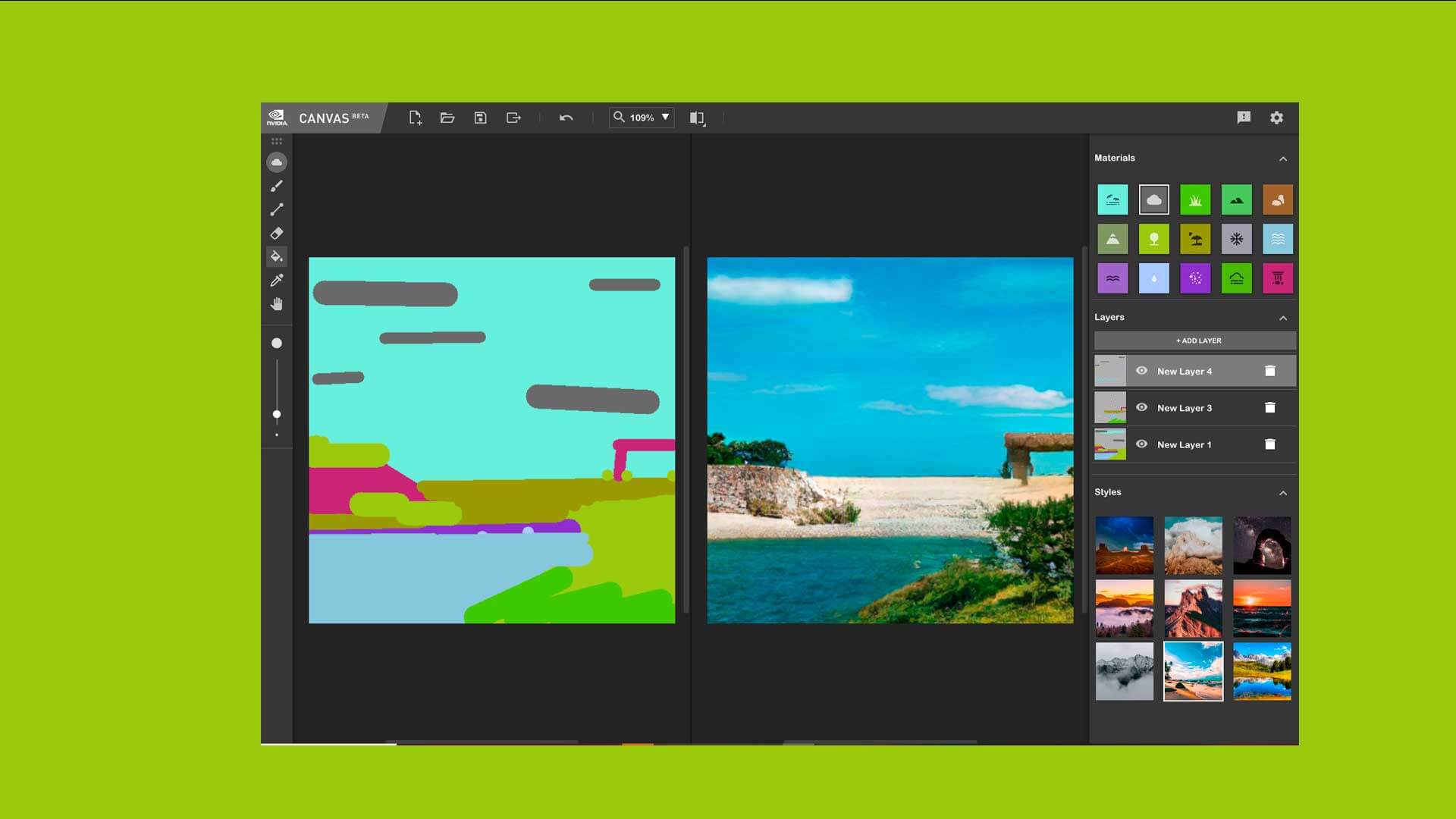Adjust the brush size slider handle
The image size is (1456, 819).
click(x=277, y=416)
